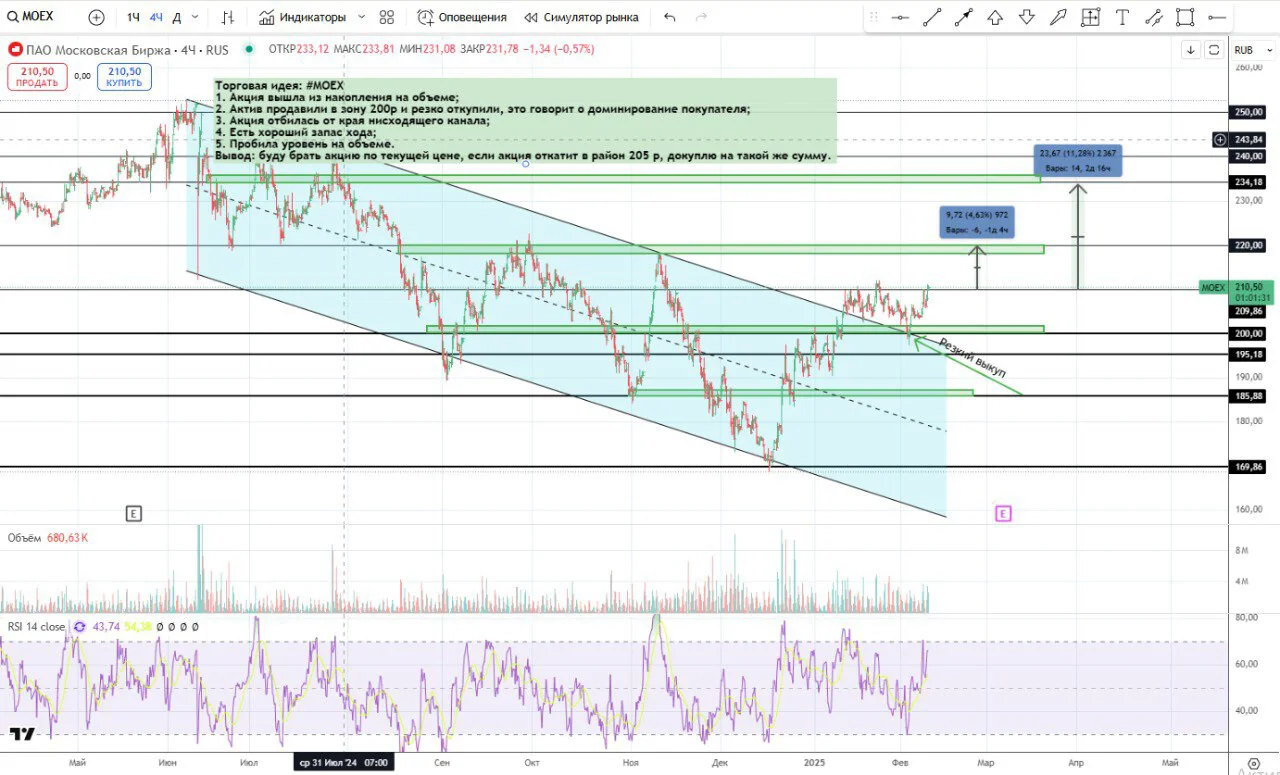Click the 234,18 price level label
Image resolution: width=1280 pixels, height=775 pixels.
pyautogui.click(x=1249, y=182)
